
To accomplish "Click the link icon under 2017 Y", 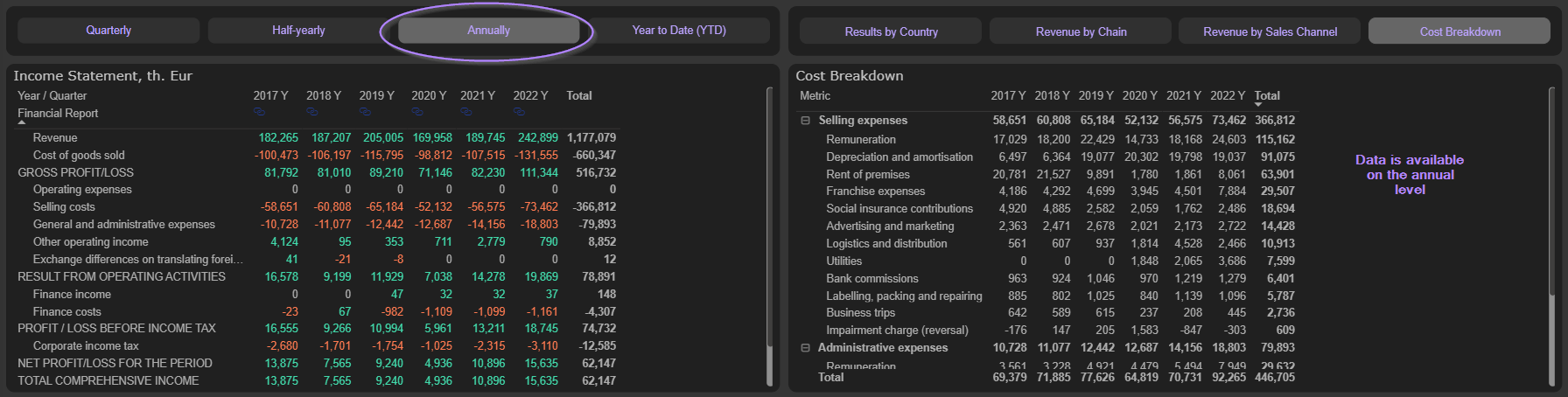I will pyautogui.click(x=259, y=112).
